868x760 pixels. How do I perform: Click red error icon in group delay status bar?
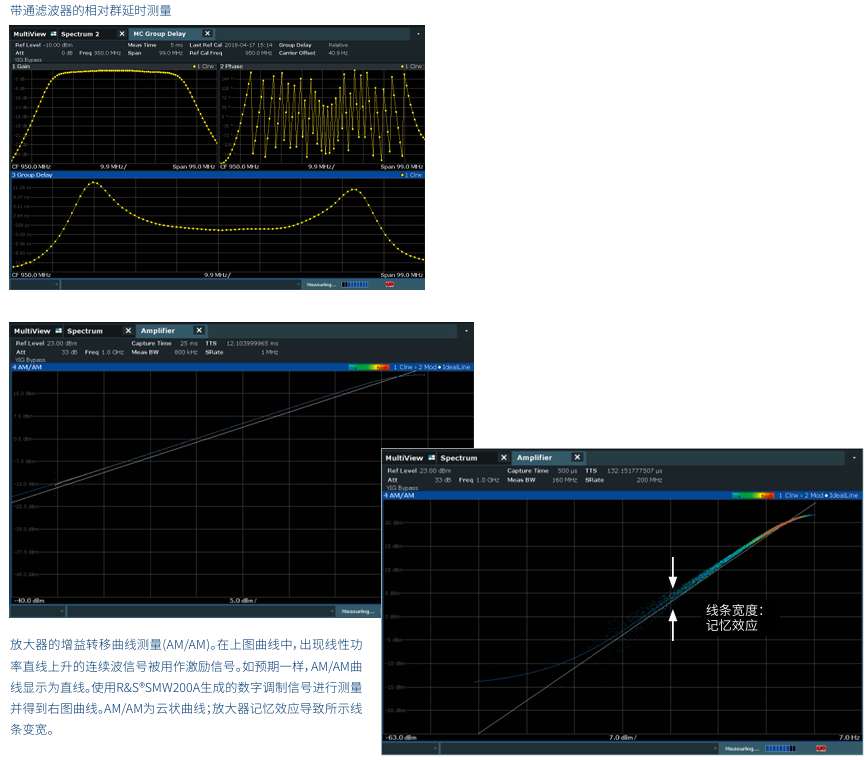[x=389, y=284]
